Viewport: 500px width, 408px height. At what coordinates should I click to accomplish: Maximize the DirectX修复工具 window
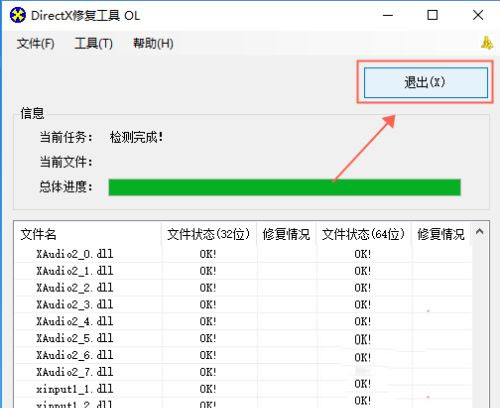[x=433, y=15]
